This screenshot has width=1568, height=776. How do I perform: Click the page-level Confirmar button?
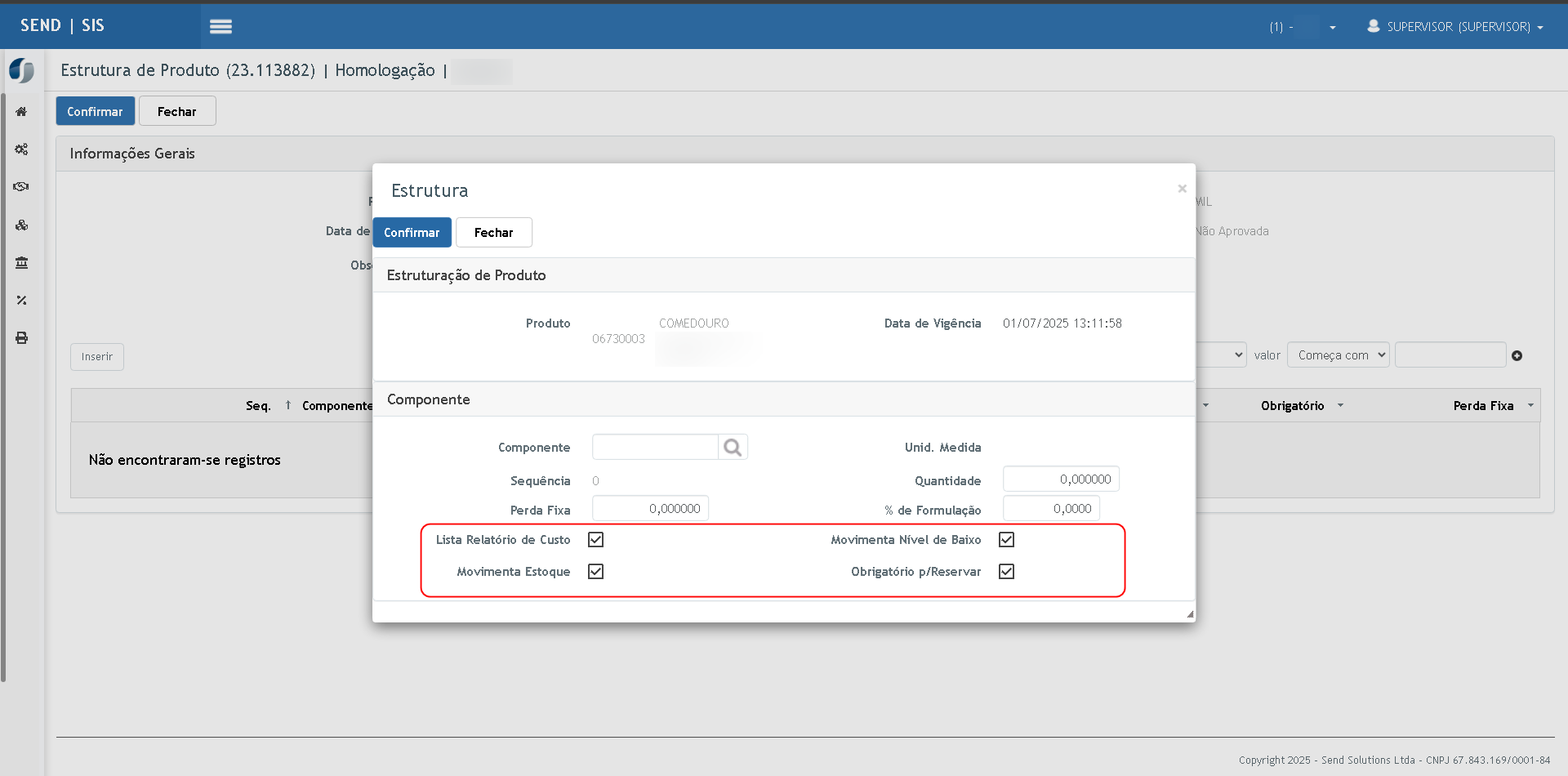[x=95, y=112]
